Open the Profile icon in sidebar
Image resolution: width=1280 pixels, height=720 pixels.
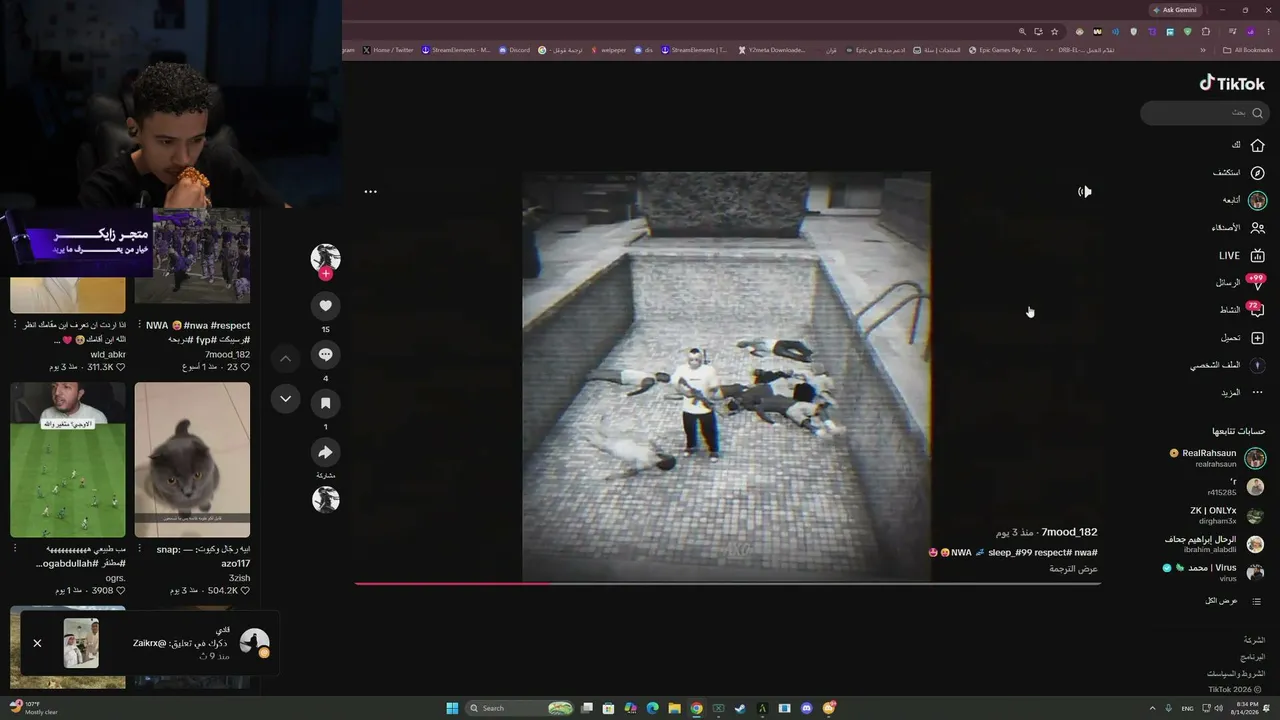click(1257, 366)
